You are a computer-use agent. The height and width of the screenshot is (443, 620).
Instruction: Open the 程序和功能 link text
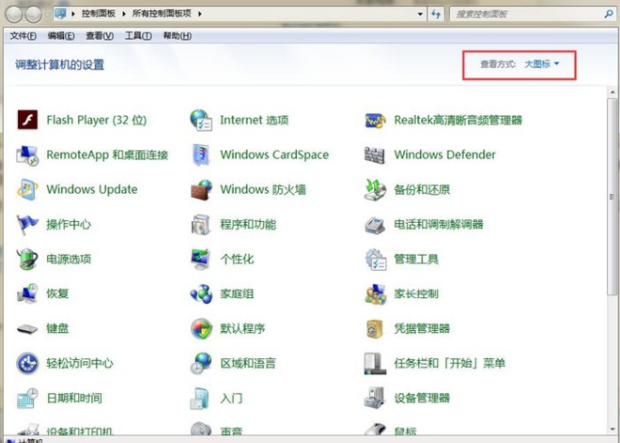(248, 224)
